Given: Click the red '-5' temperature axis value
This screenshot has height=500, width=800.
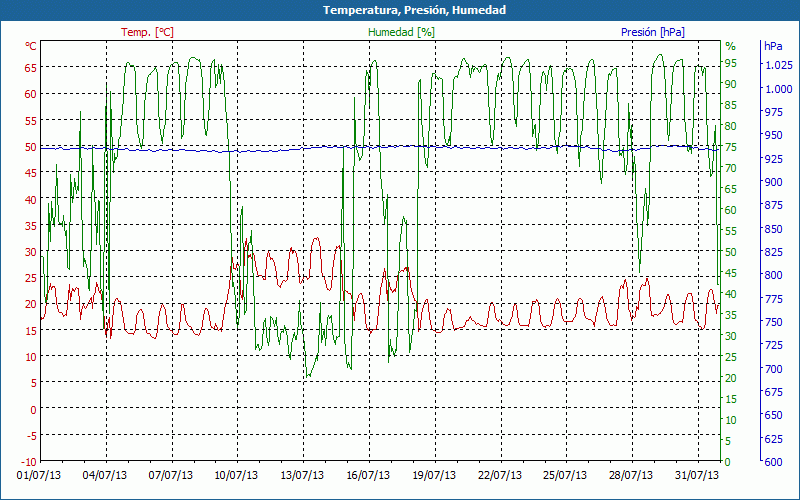Looking at the screenshot, I should click(x=31, y=435).
